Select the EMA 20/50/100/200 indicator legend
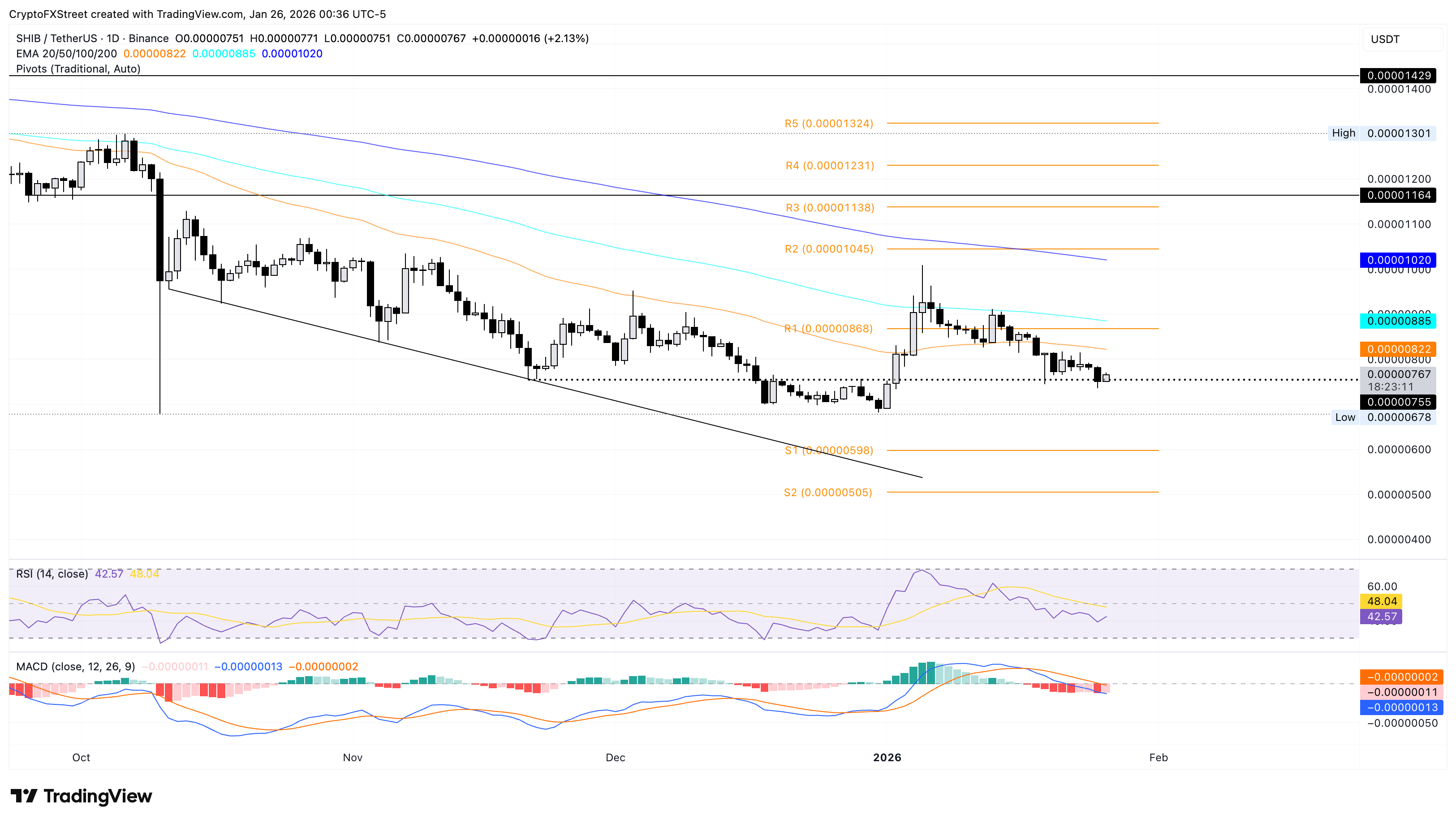Image resolution: width=1456 pixels, height=823 pixels. pyautogui.click(x=66, y=54)
